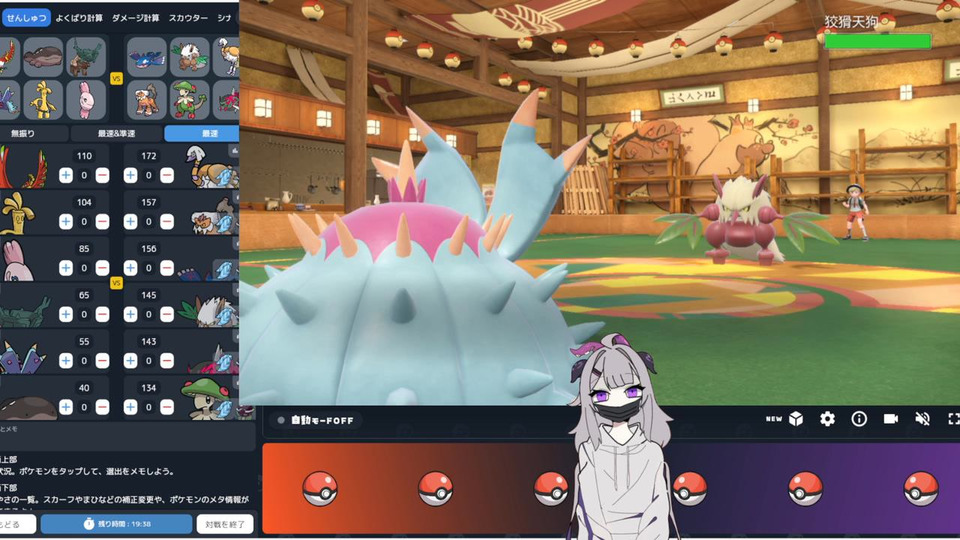
Task: Click the 対戦を終了 button
Action: (x=225, y=524)
